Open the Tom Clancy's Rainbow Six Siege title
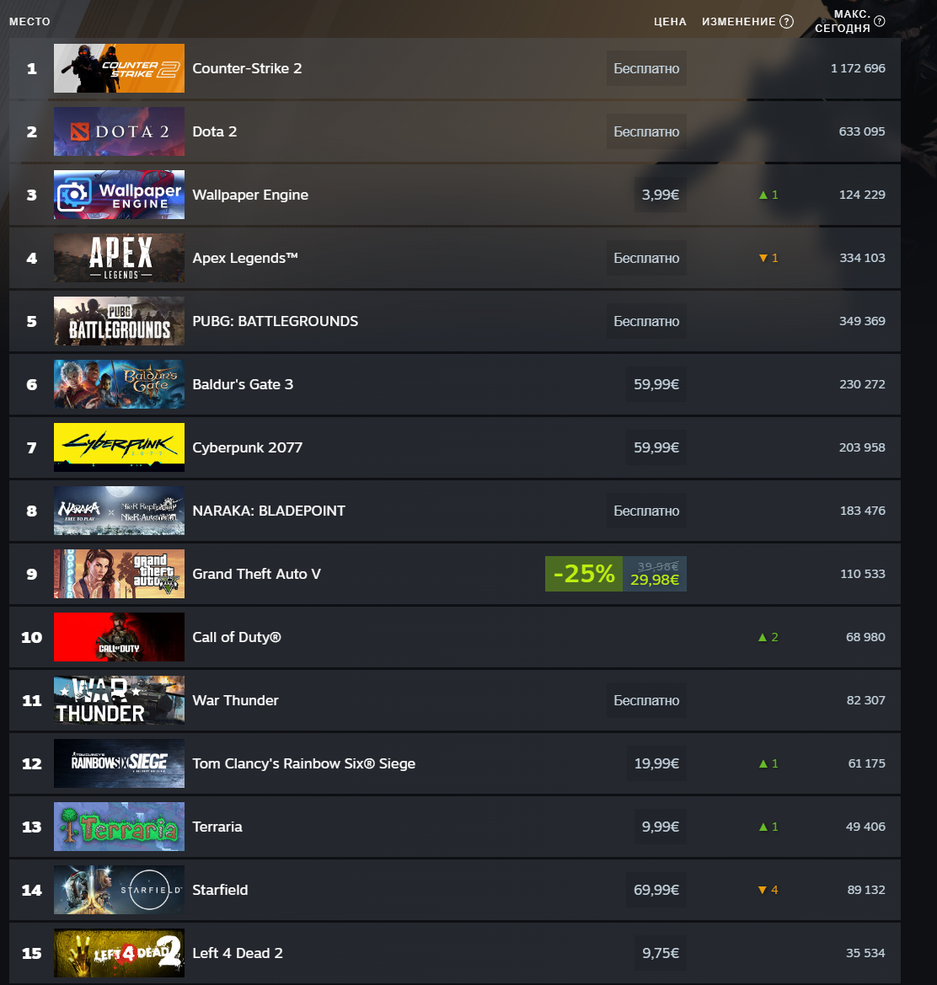Image resolution: width=937 pixels, height=985 pixels. pyautogui.click(x=304, y=763)
